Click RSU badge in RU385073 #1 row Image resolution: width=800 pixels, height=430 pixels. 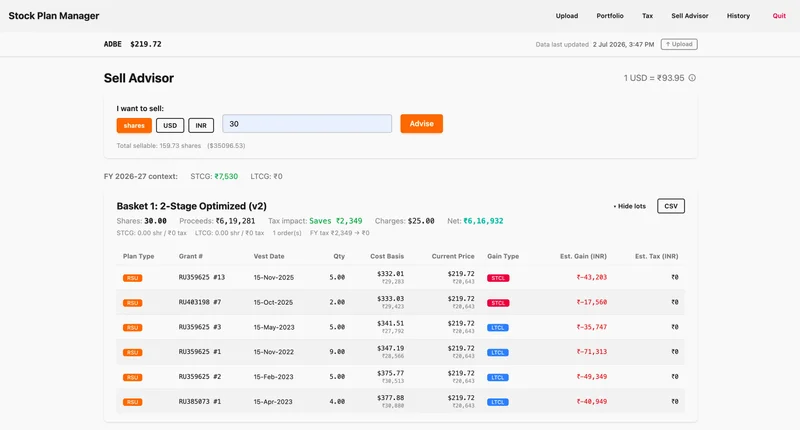pyautogui.click(x=132, y=402)
